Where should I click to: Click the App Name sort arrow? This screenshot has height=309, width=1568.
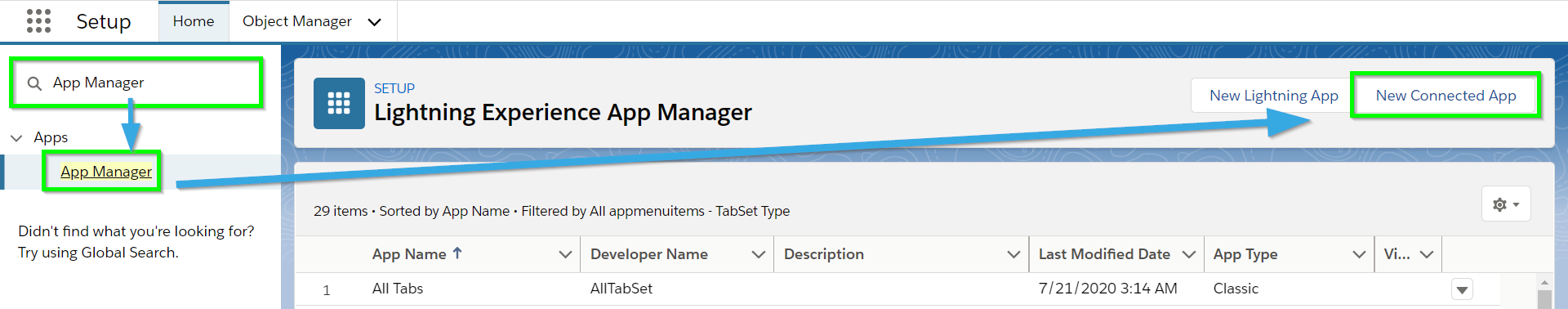click(457, 253)
